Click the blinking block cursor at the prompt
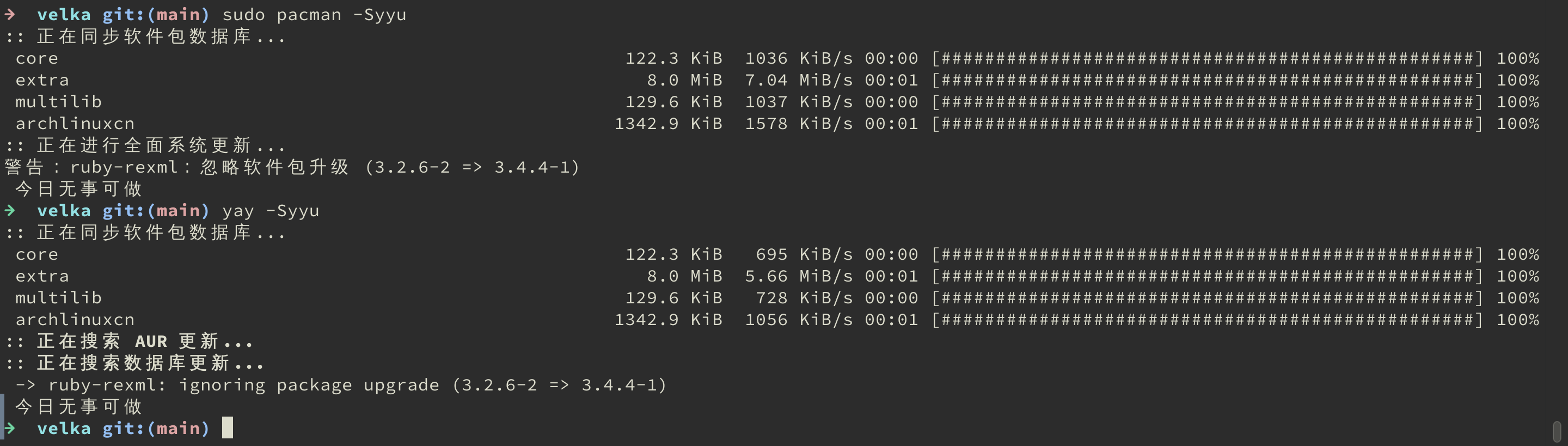 227,427
